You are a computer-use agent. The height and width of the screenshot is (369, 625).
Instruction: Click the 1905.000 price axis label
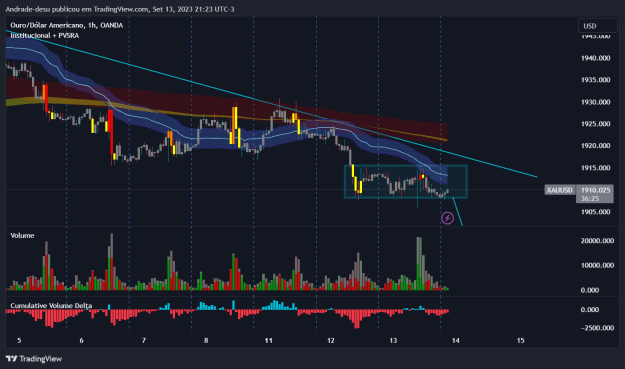point(596,212)
